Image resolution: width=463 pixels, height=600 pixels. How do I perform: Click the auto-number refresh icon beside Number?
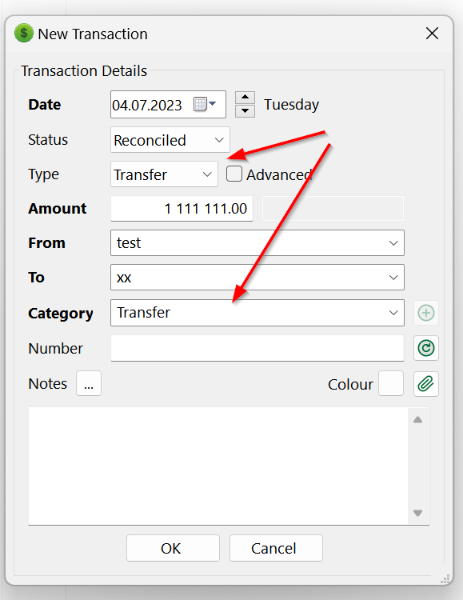coord(426,348)
